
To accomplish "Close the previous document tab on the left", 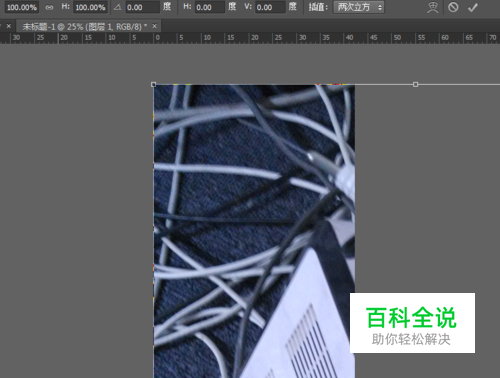I will coord(9,26).
